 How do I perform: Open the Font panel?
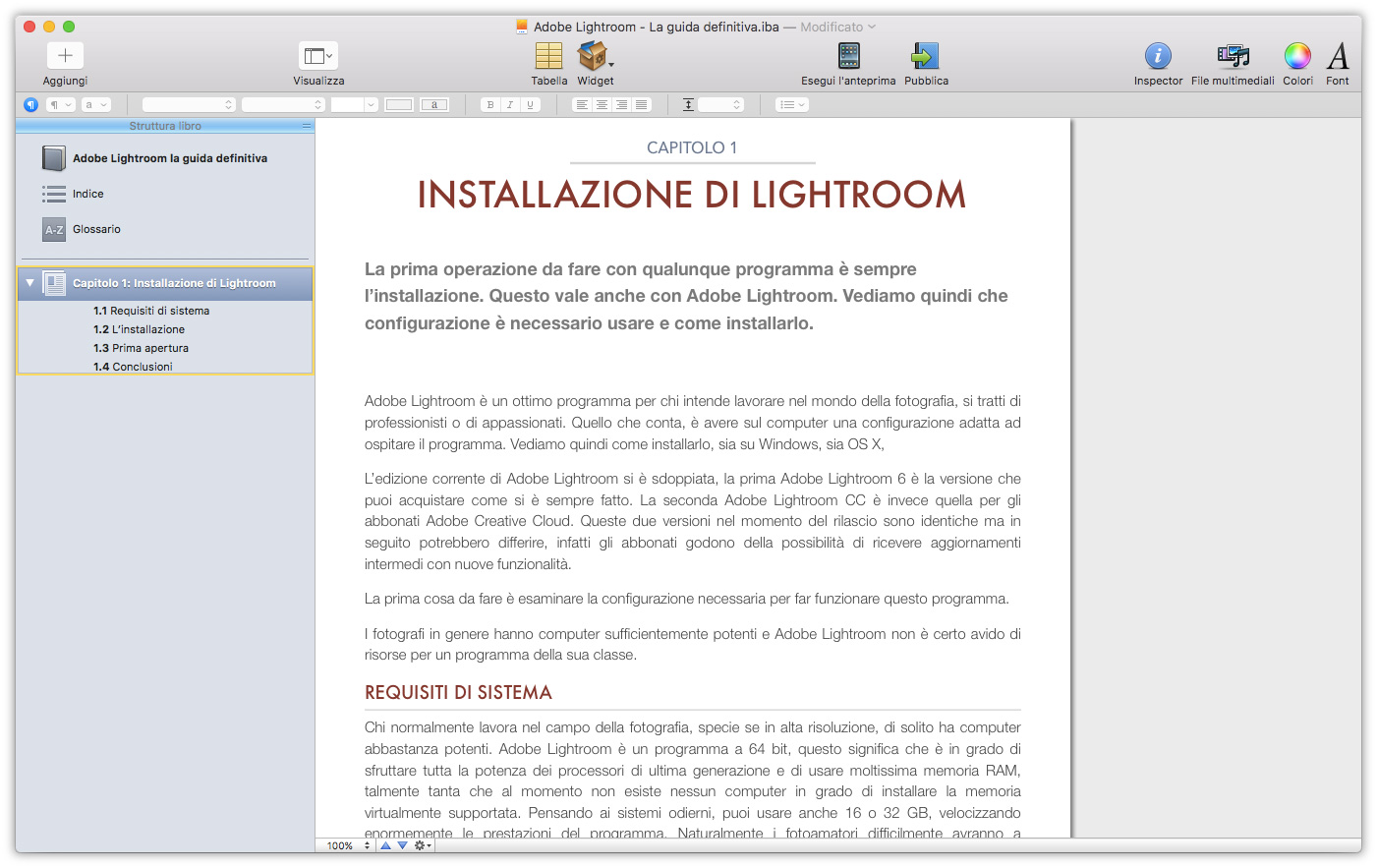click(x=1338, y=56)
